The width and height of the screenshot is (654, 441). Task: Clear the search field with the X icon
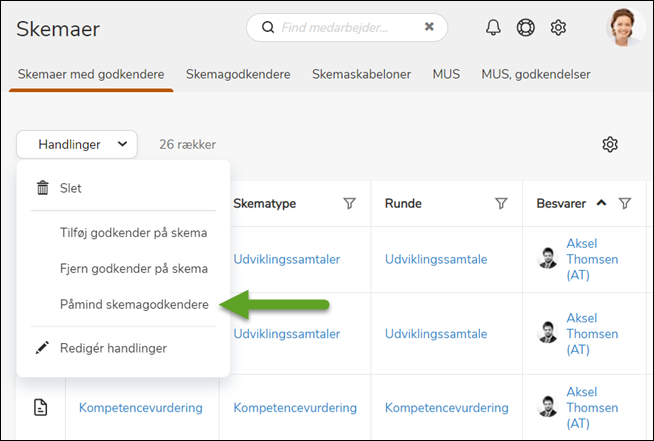(429, 28)
